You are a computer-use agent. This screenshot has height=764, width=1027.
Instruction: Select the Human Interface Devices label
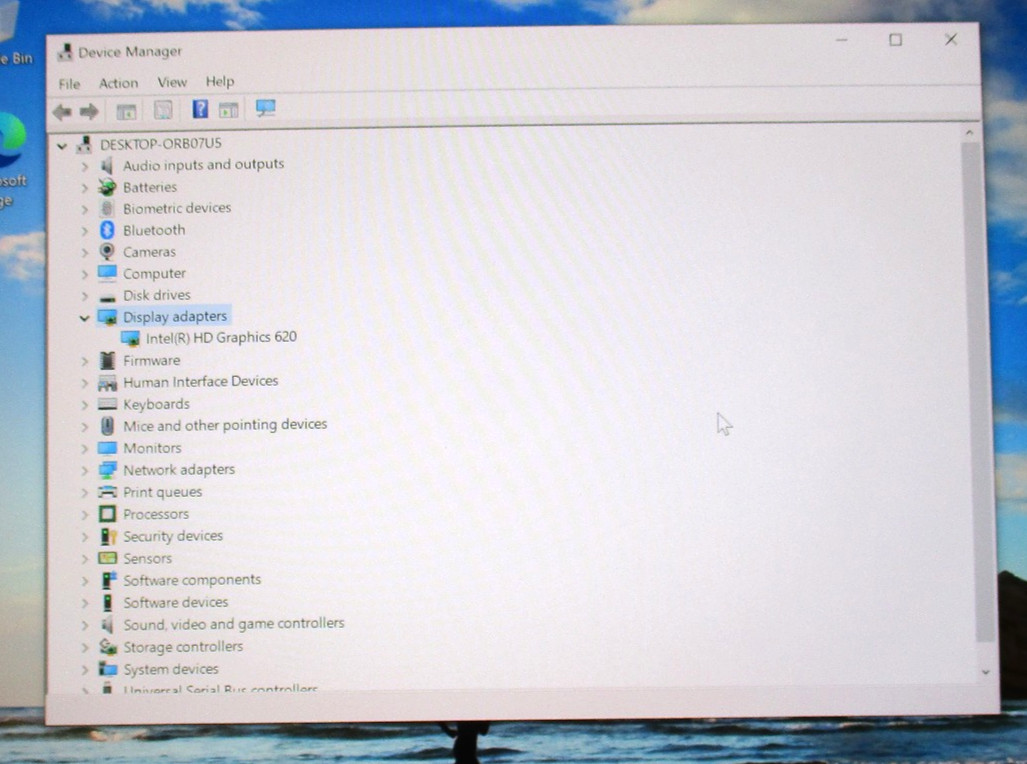click(x=200, y=381)
